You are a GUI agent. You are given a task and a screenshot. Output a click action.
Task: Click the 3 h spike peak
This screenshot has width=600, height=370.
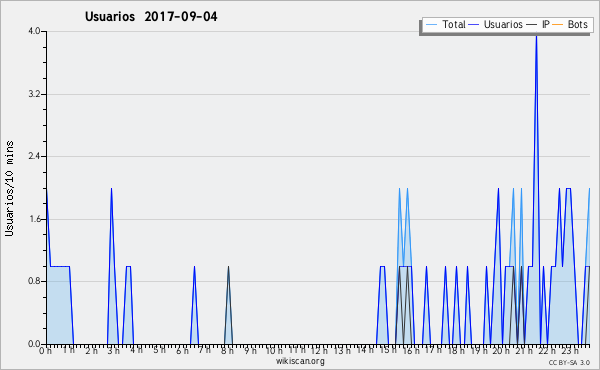111,189
